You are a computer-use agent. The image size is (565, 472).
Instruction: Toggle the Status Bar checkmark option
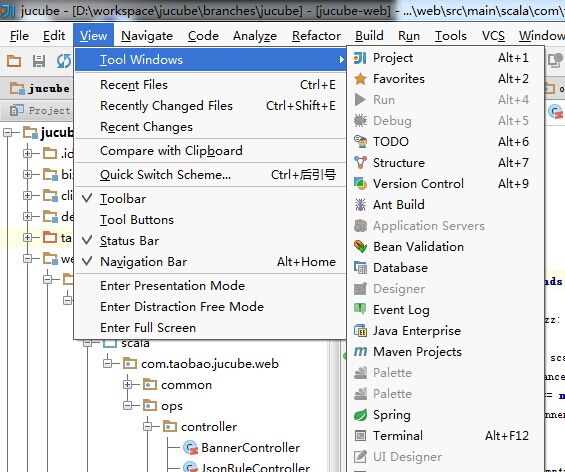point(210,241)
